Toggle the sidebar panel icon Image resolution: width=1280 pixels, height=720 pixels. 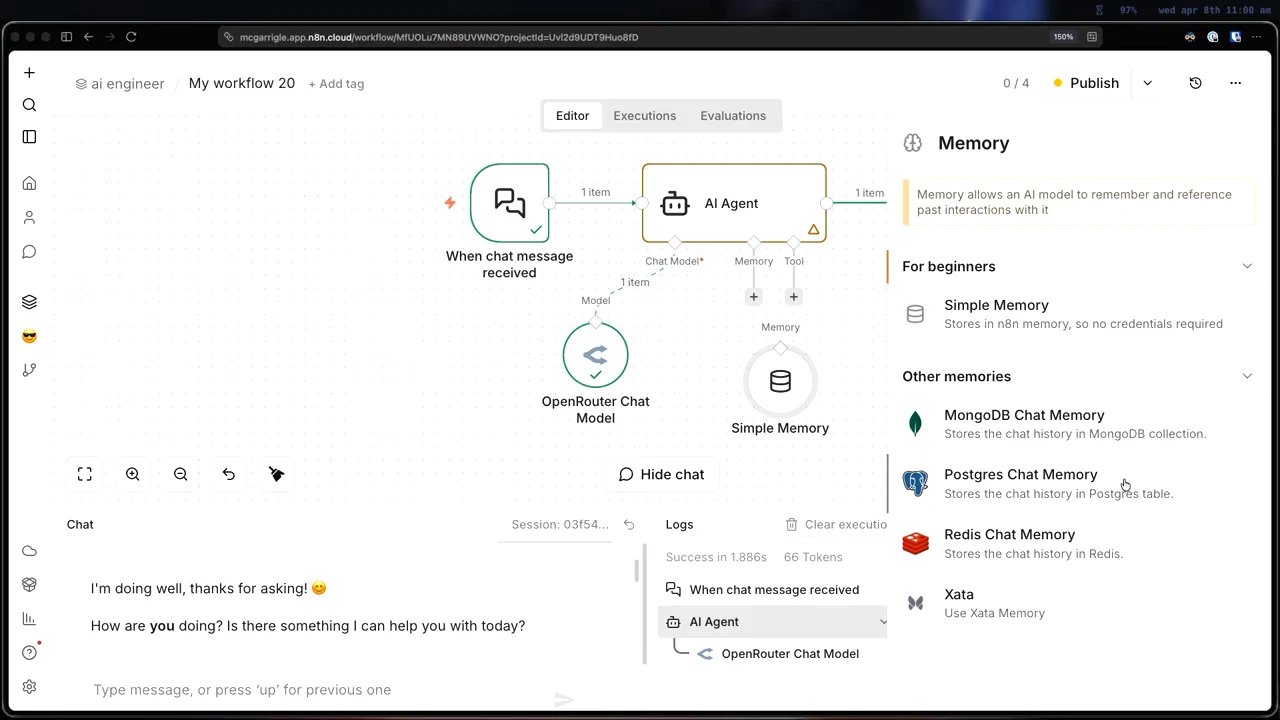click(29, 137)
